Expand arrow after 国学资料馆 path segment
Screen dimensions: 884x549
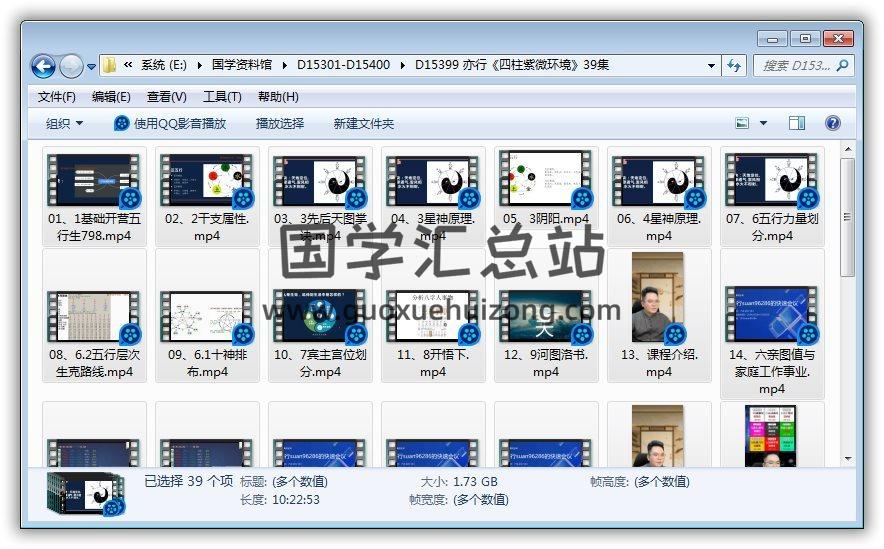[284, 65]
